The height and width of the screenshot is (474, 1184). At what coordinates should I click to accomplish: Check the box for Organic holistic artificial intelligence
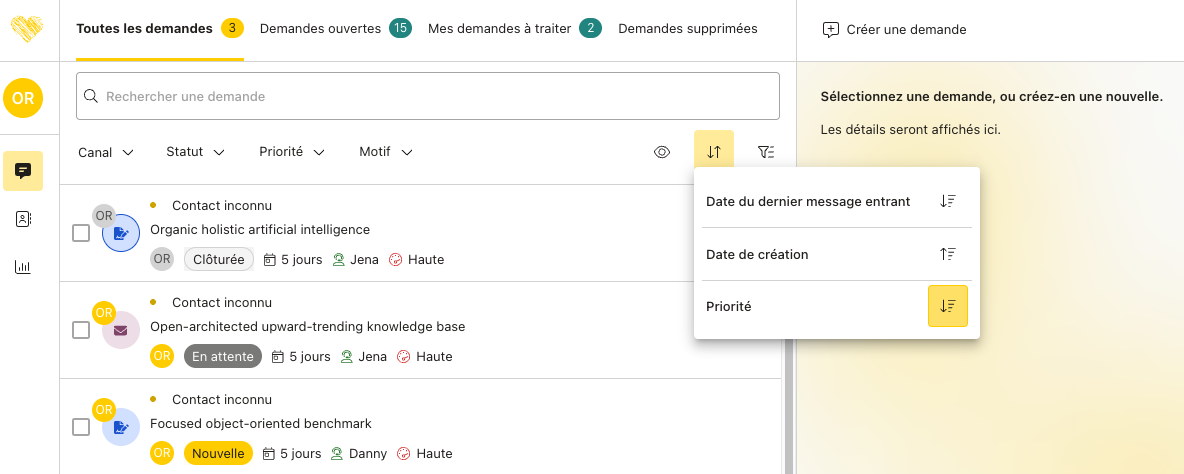[x=81, y=233]
